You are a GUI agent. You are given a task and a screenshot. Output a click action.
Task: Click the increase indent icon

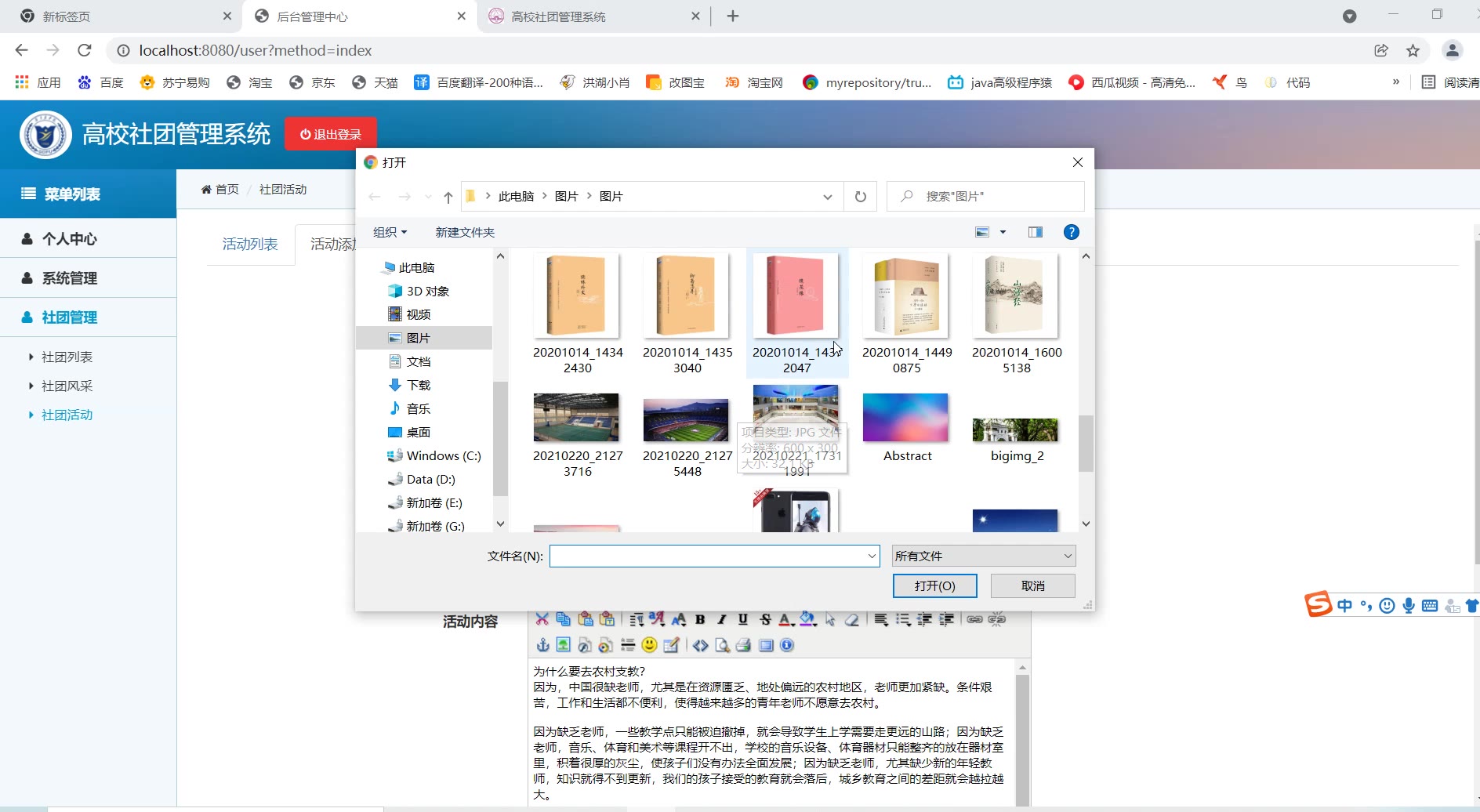[947, 619]
